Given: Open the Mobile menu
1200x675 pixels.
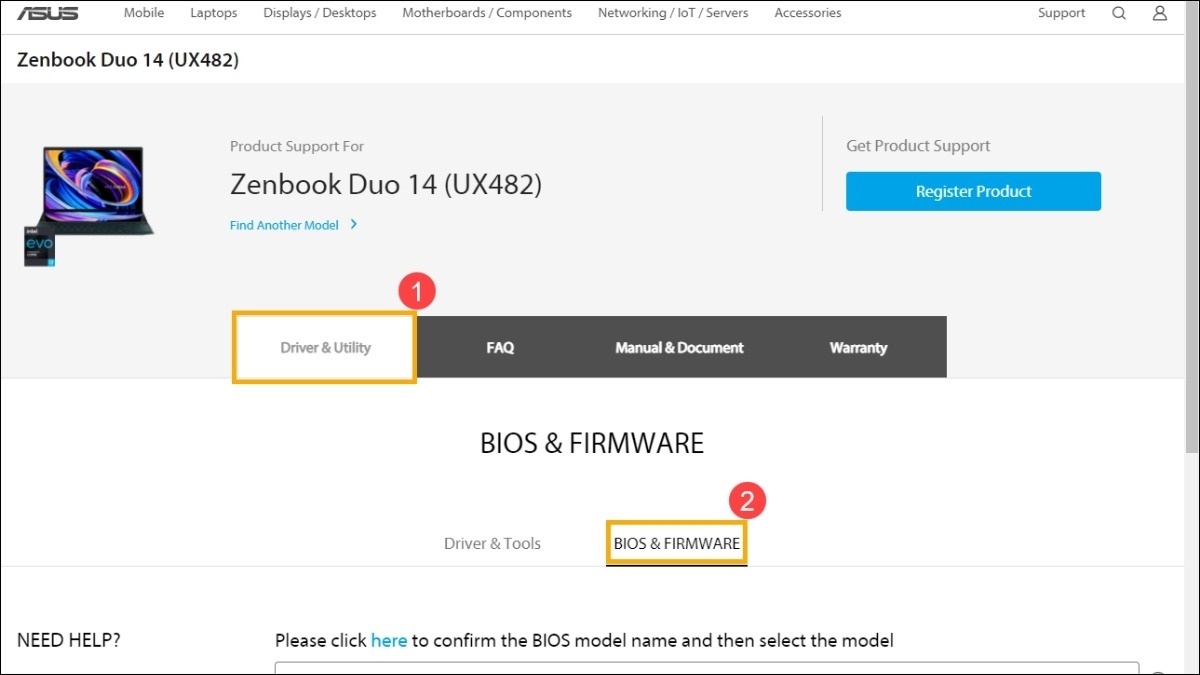Looking at the screenshot, I should [x=144, y=13].
